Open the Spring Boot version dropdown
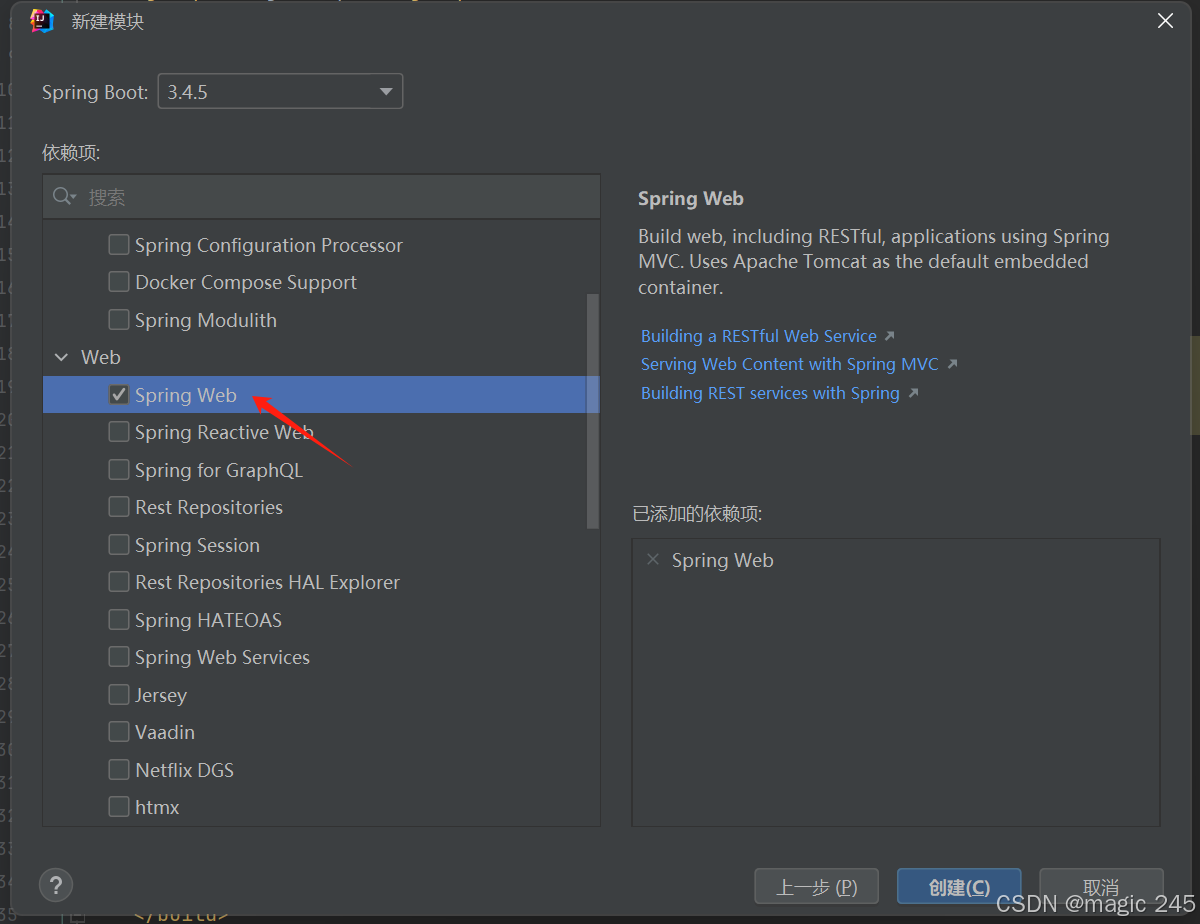Viewport: 1200px width, 924px height. point(280,92)
